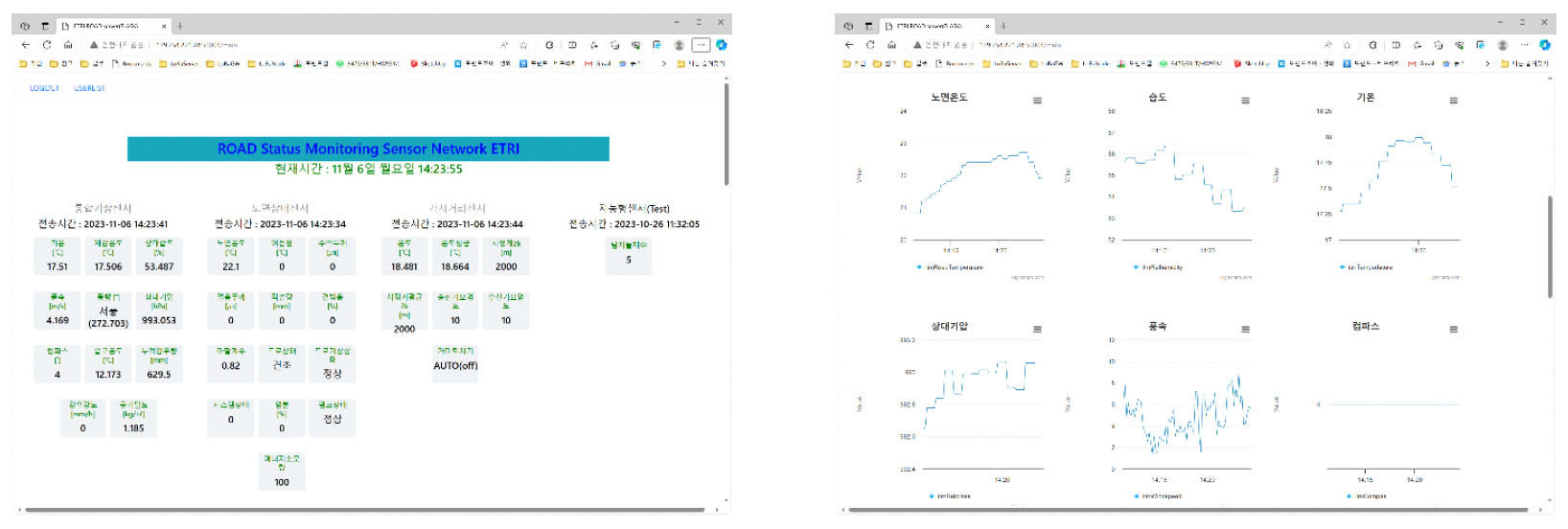Open the 노면온도 chart hamburger menu

pos(1037,101)
